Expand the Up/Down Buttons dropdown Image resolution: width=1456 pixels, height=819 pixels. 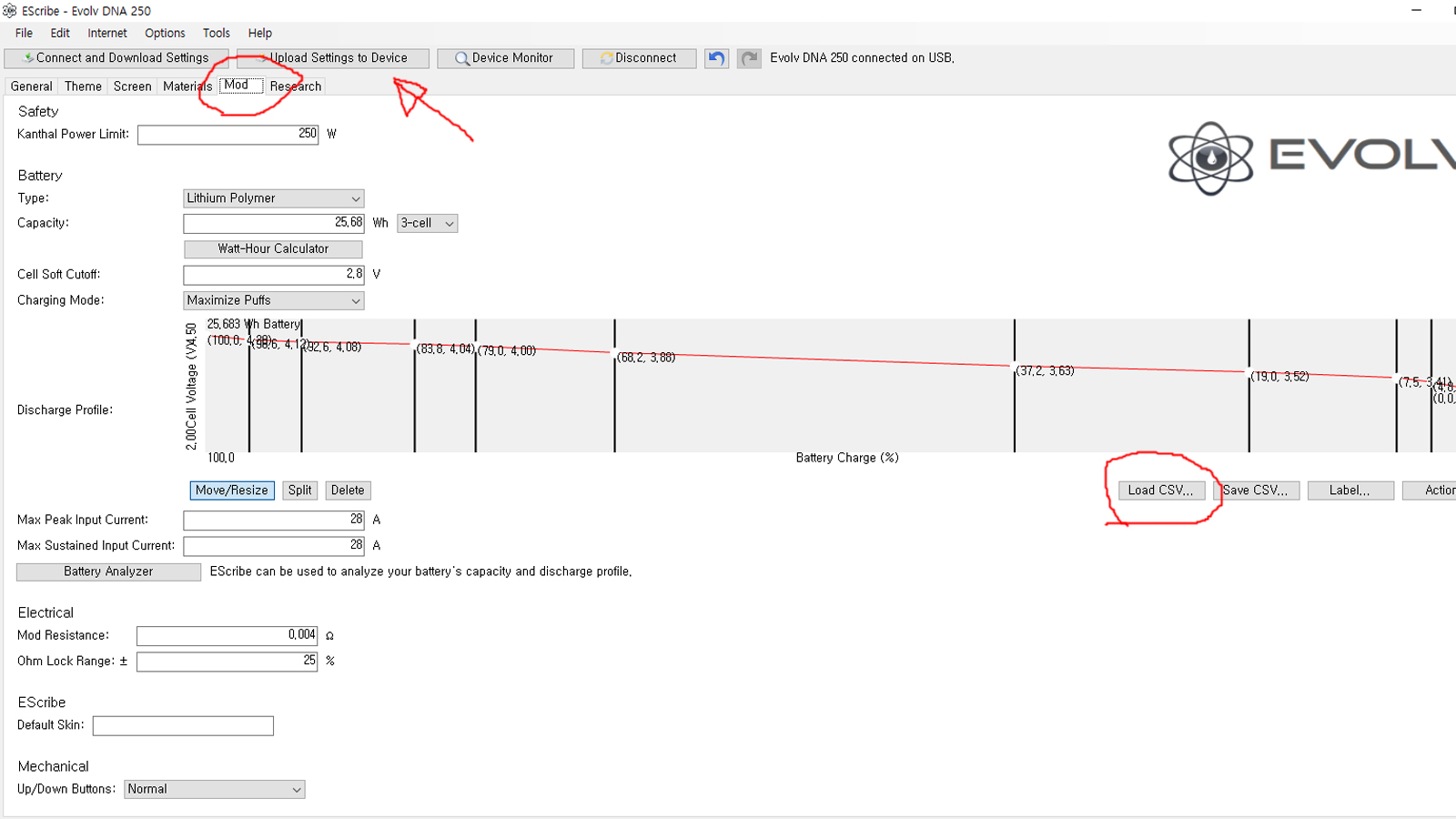pyautogui.click(x=215, y=790)
